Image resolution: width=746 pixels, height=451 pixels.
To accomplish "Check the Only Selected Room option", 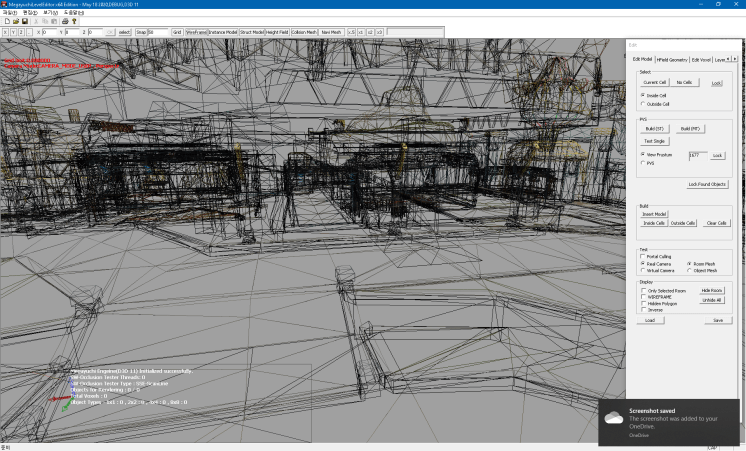I will tap(643, 290).
